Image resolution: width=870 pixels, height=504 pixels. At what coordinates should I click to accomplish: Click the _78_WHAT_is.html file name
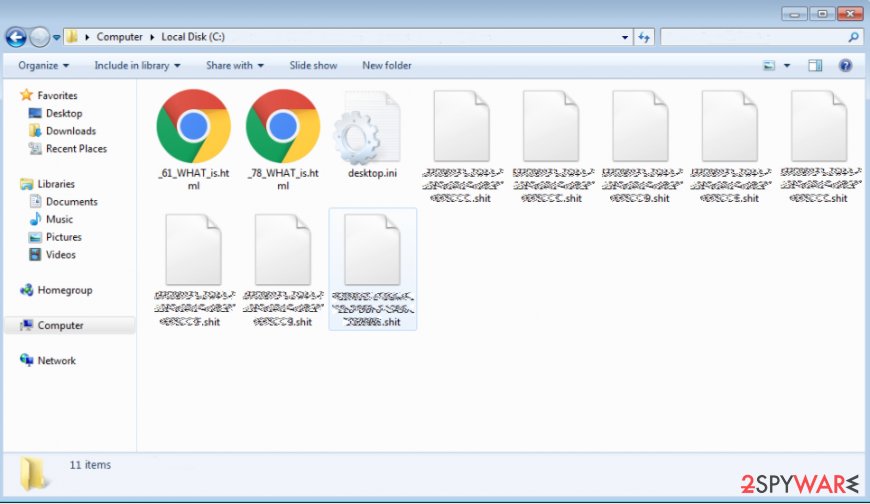pos(283,179)
